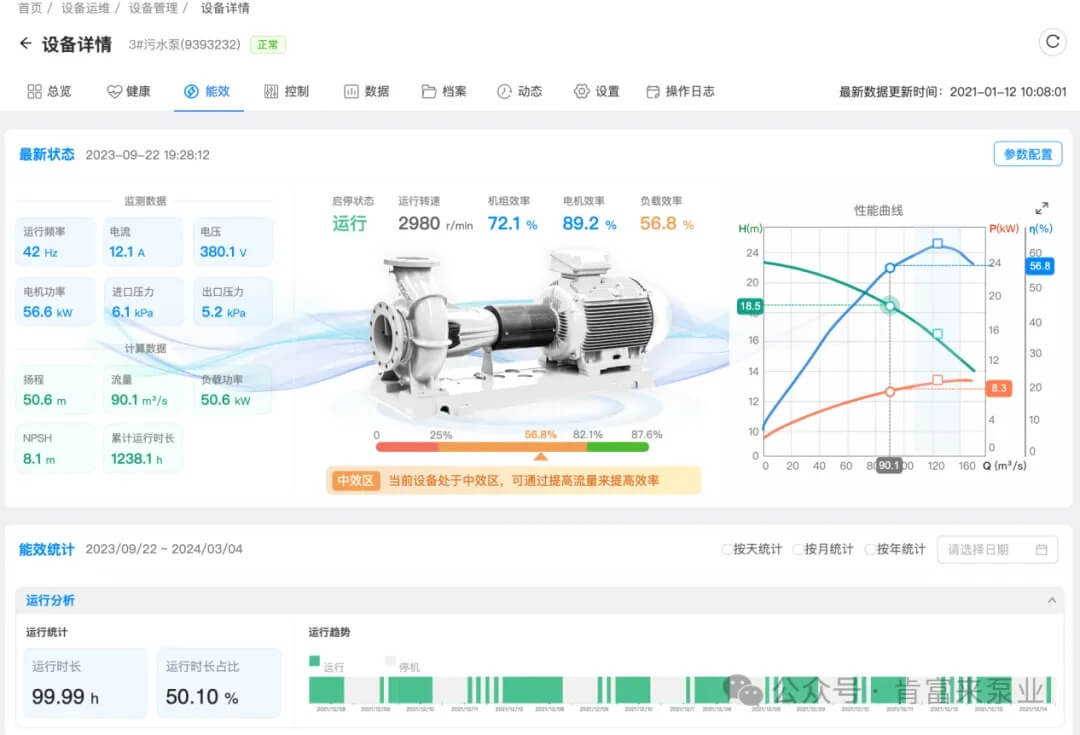Select the 按月统计 monthly statistics radio button
Screen dimensions: 1080x735
(798, 550)
